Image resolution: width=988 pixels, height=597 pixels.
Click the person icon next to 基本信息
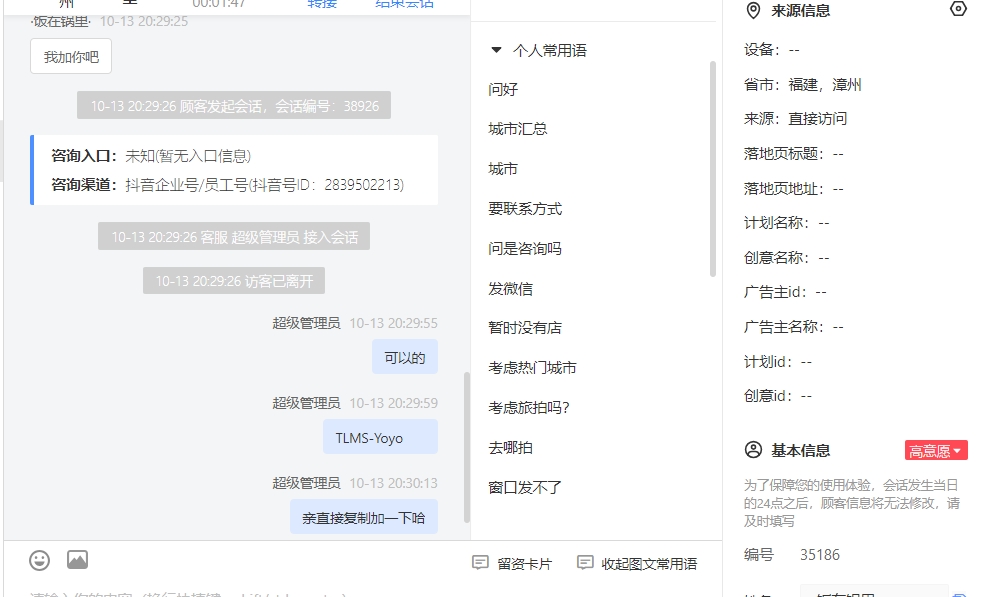[753, 450]
